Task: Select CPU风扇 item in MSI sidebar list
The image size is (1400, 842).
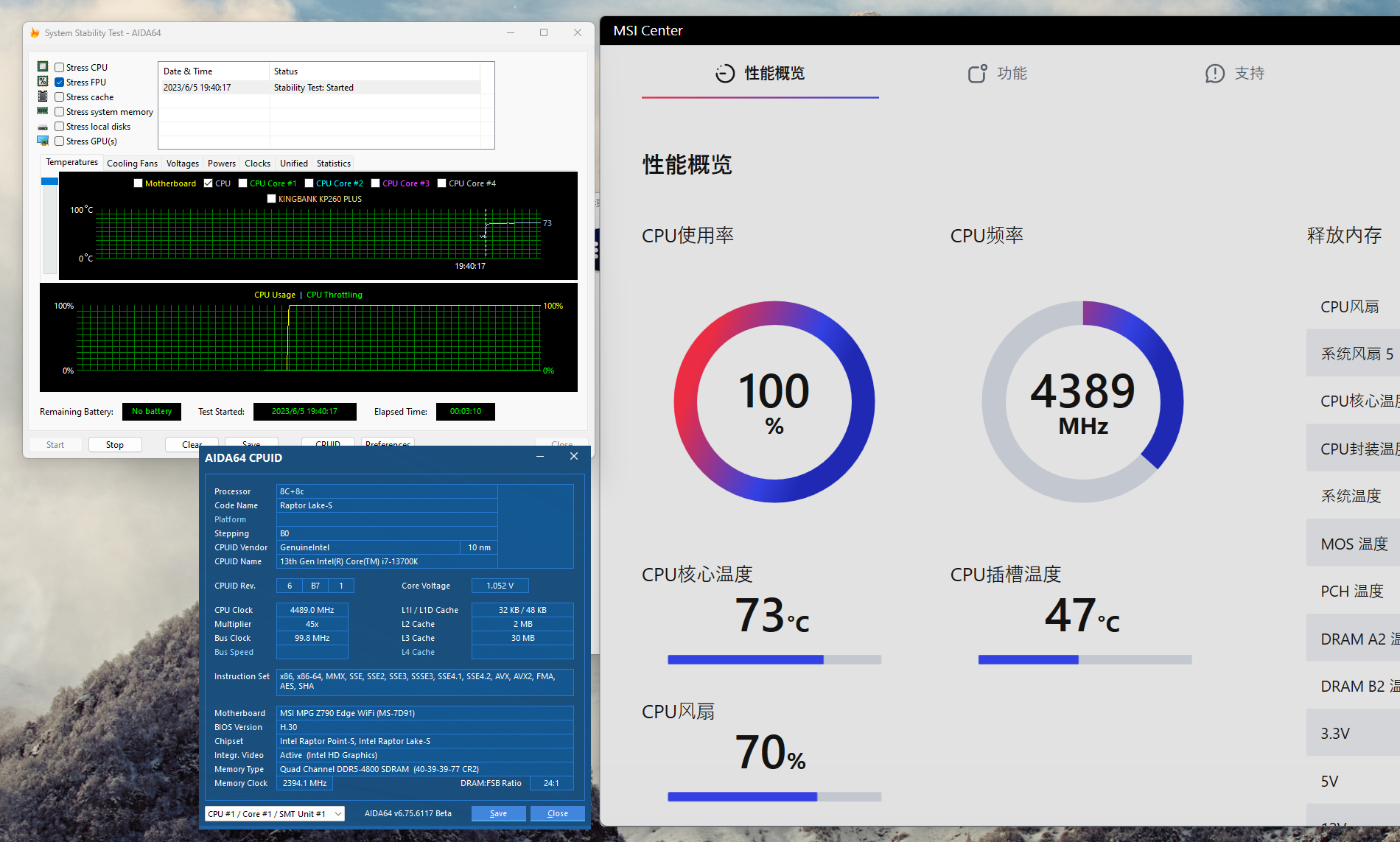Action: click(1354, 306)
